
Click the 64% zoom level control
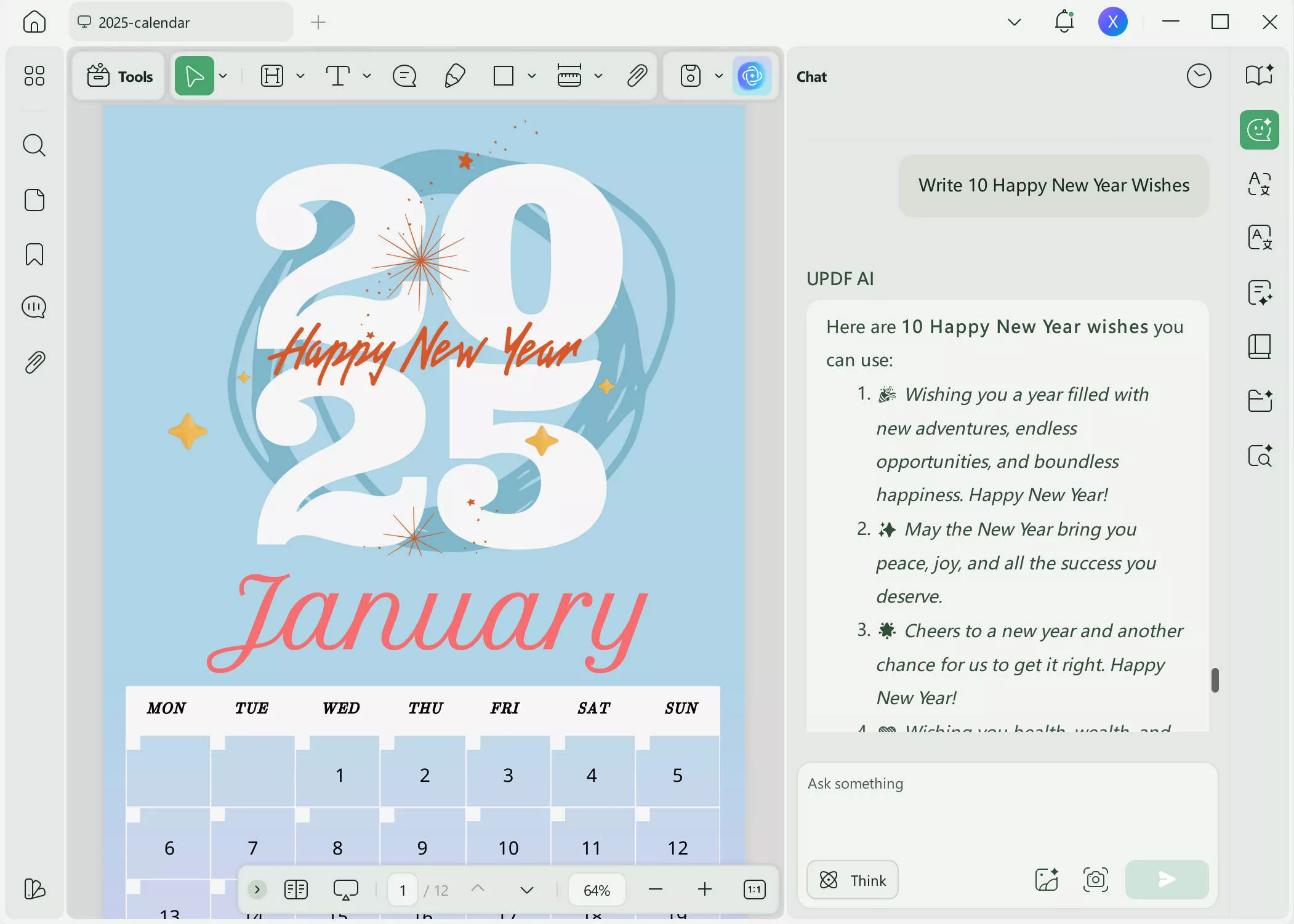pyautogui.click(x=596, y=889)
